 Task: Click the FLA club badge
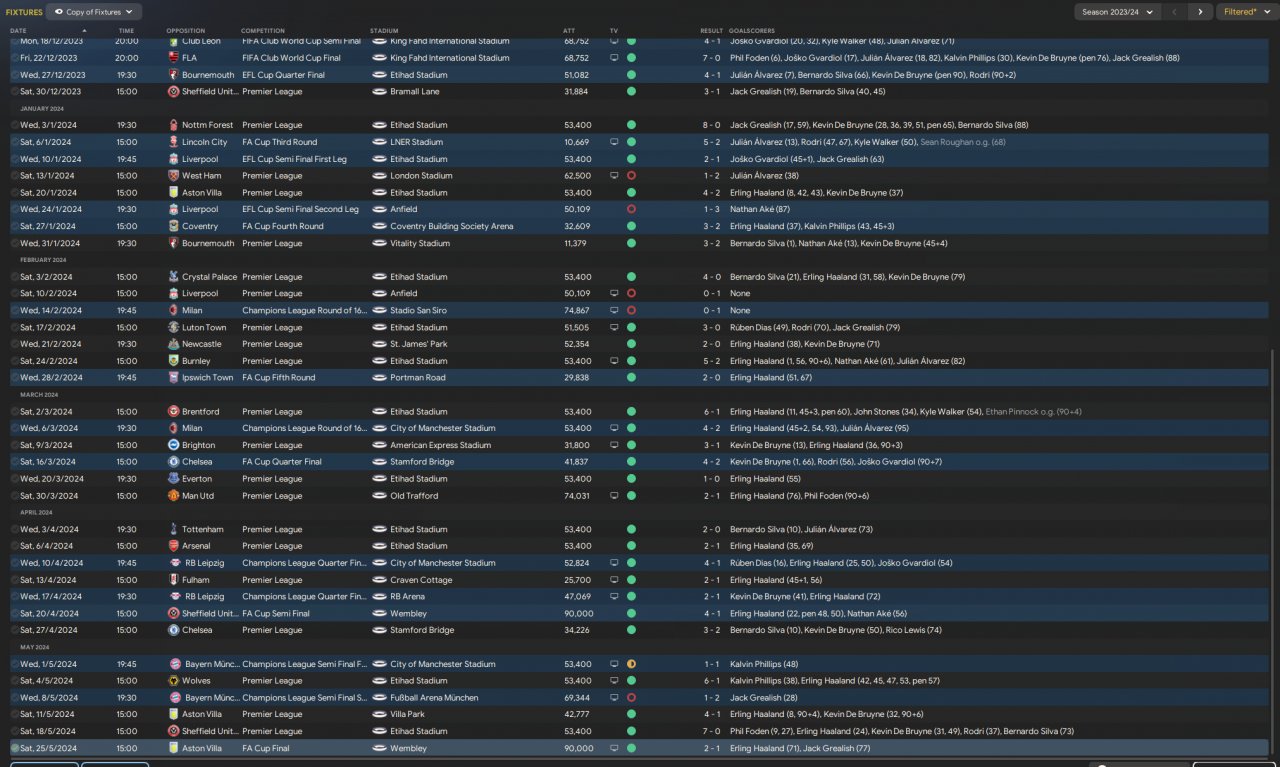pyautogui.click(x=174, y=58)
